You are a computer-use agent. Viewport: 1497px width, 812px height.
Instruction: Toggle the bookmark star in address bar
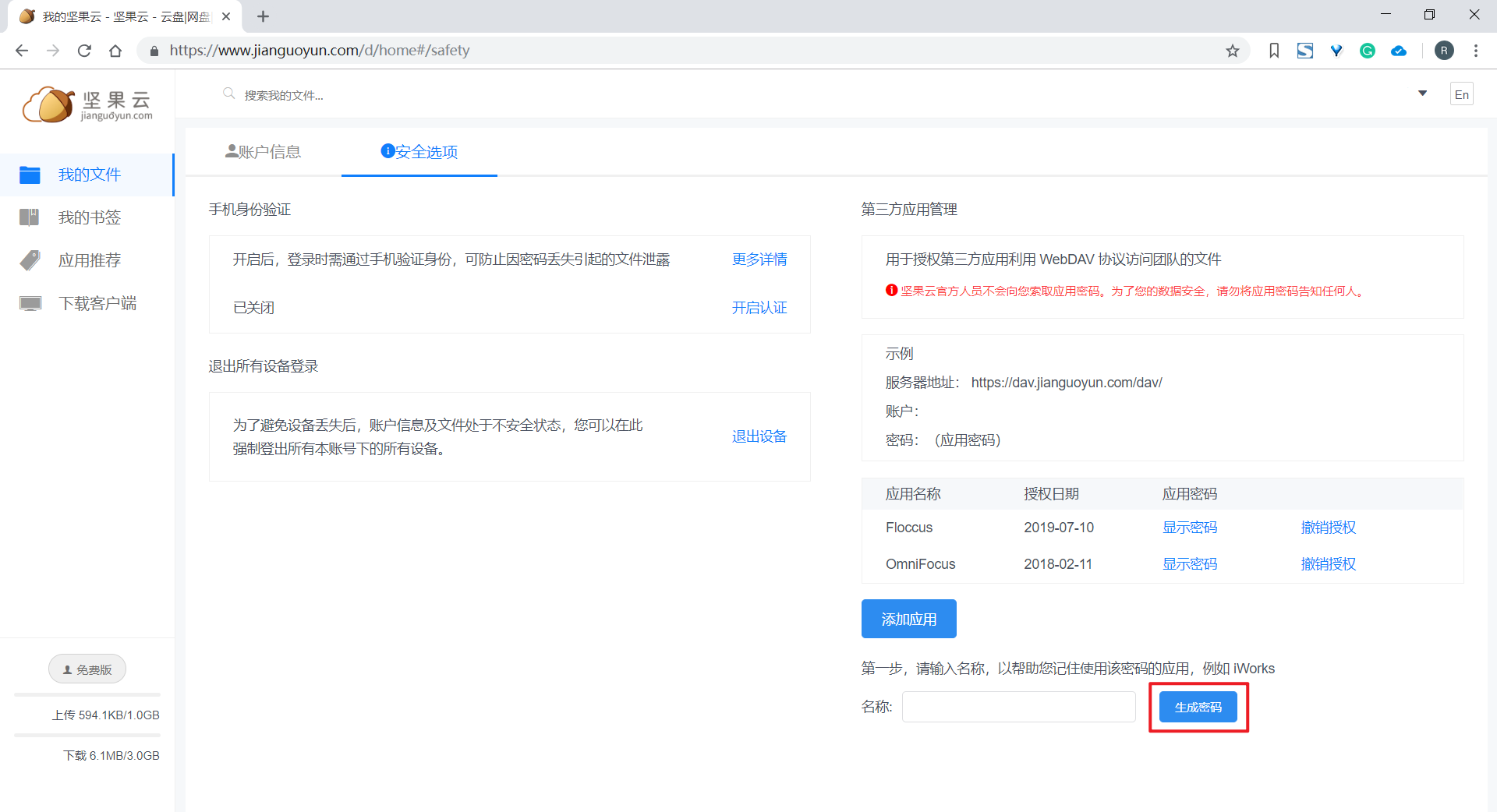click(1233, 50)
